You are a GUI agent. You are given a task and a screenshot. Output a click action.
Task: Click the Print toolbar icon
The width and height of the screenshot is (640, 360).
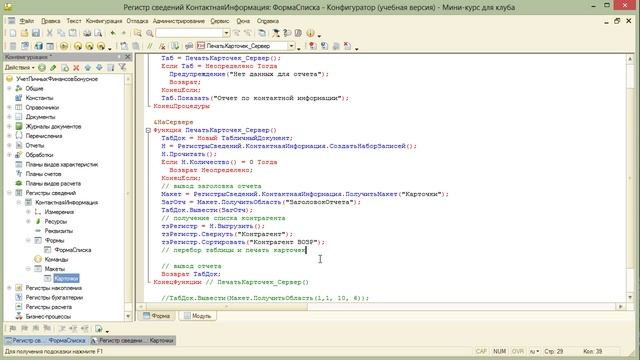(x=87, y=33)
